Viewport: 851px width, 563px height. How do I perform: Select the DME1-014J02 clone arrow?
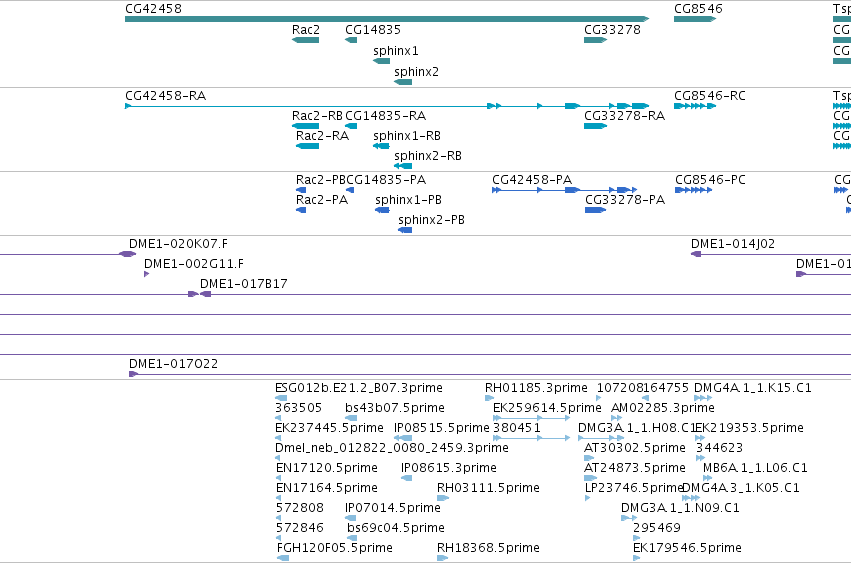[696, 254]
